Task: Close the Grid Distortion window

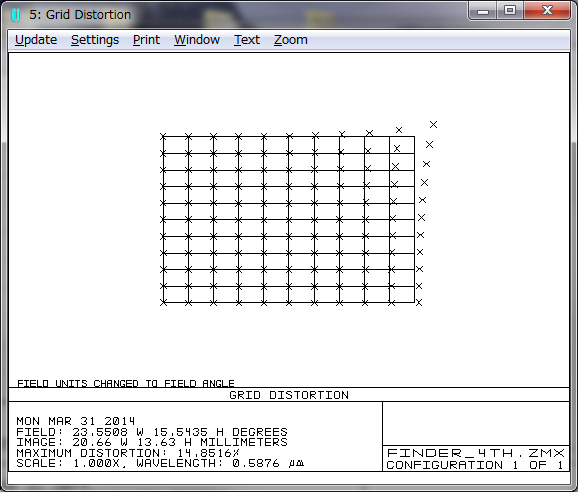Action: pyautogui.click(x=547, y=10)
